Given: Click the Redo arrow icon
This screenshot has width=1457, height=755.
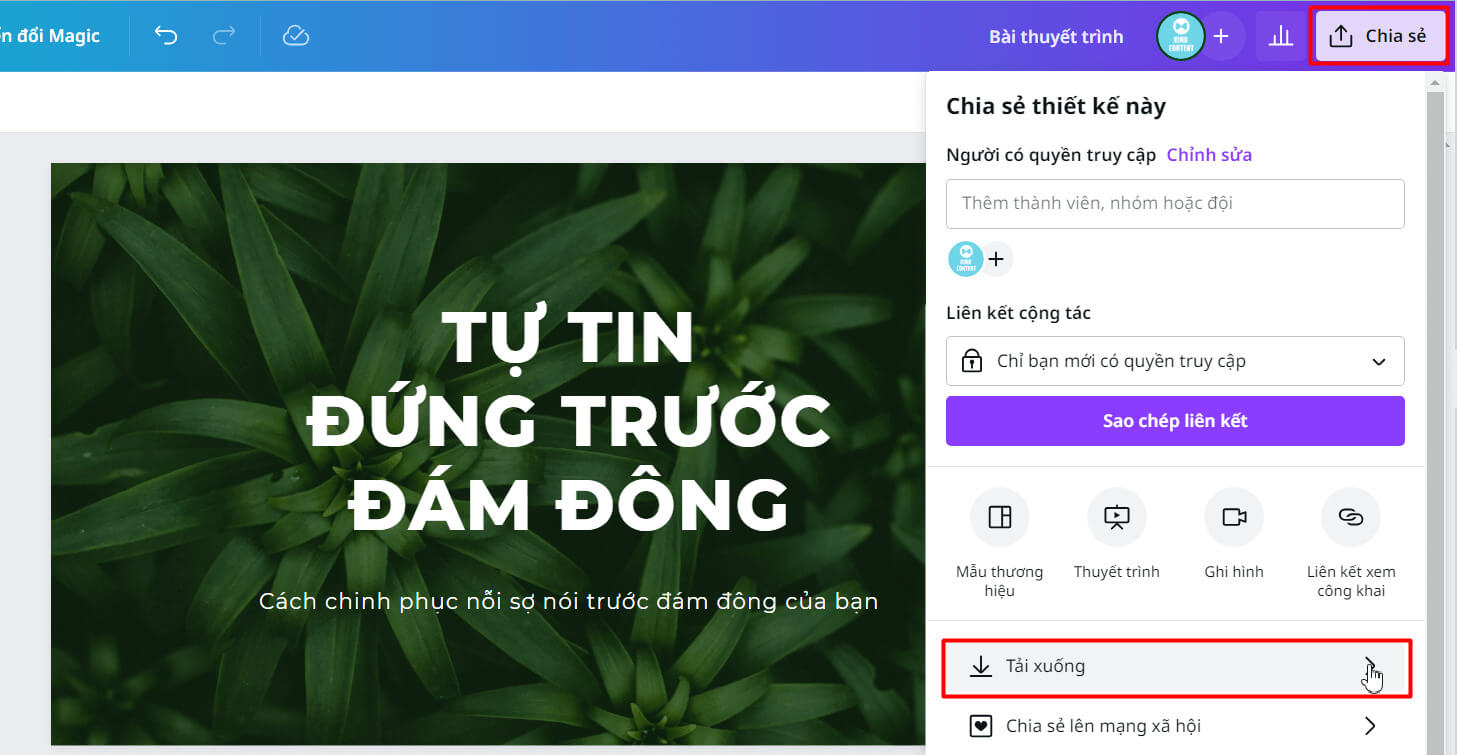Looking at the screenshot, I should coord(225,35).
